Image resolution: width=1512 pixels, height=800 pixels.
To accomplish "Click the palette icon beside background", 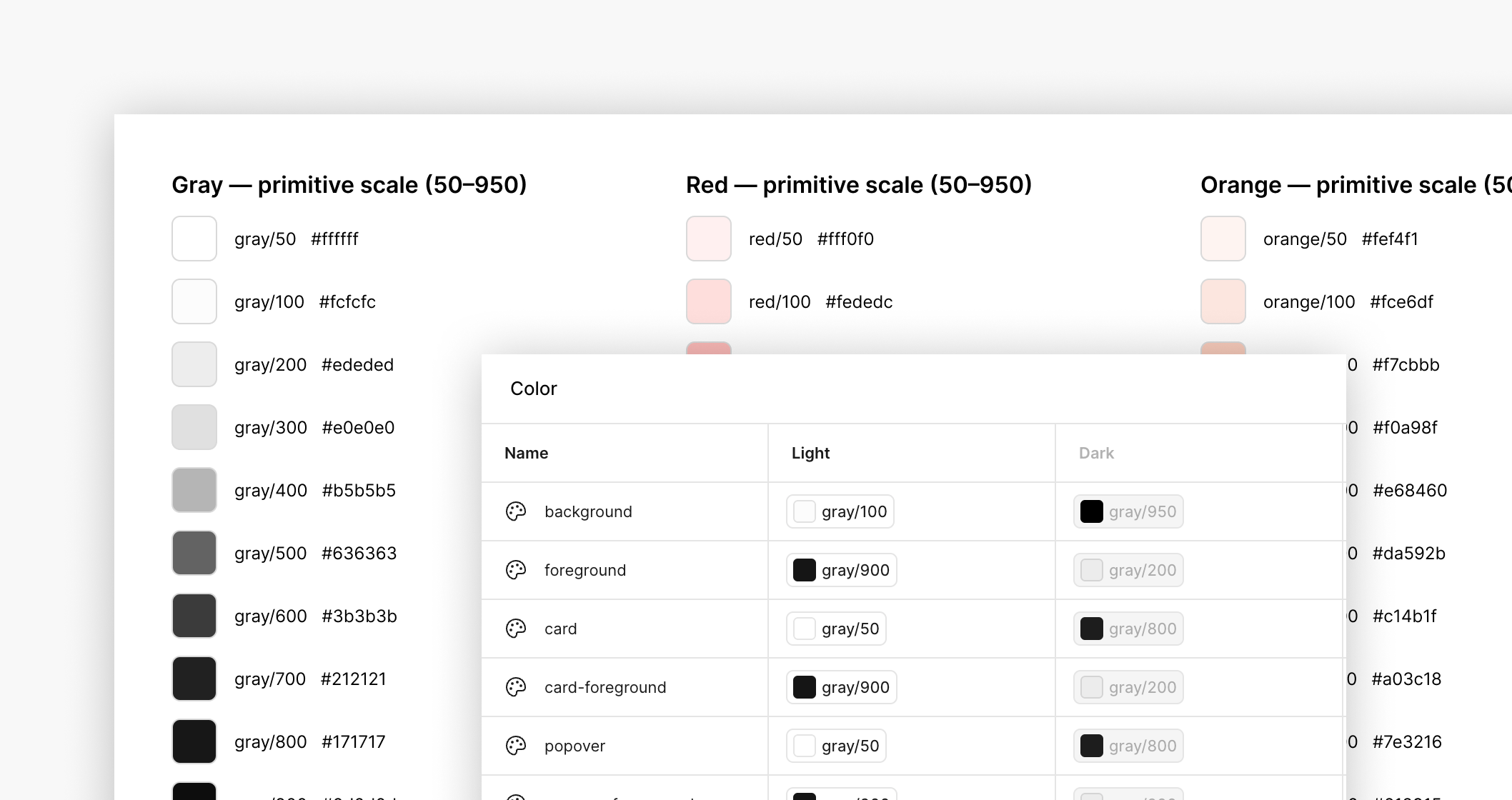I will click(x=516, y=511).
